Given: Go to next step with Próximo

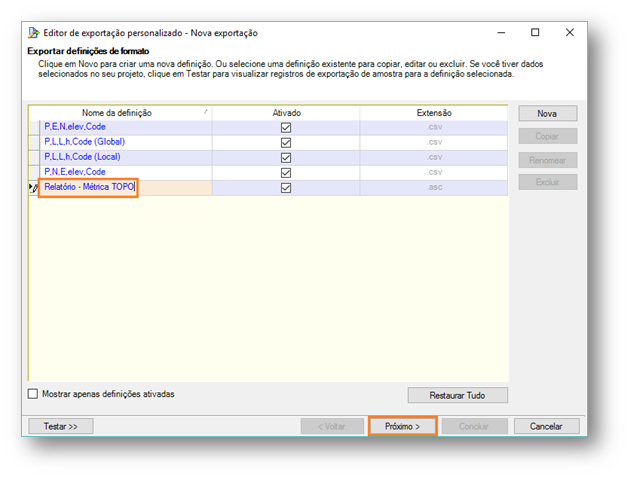Looking at the screenshot, I should coord(402,426).
